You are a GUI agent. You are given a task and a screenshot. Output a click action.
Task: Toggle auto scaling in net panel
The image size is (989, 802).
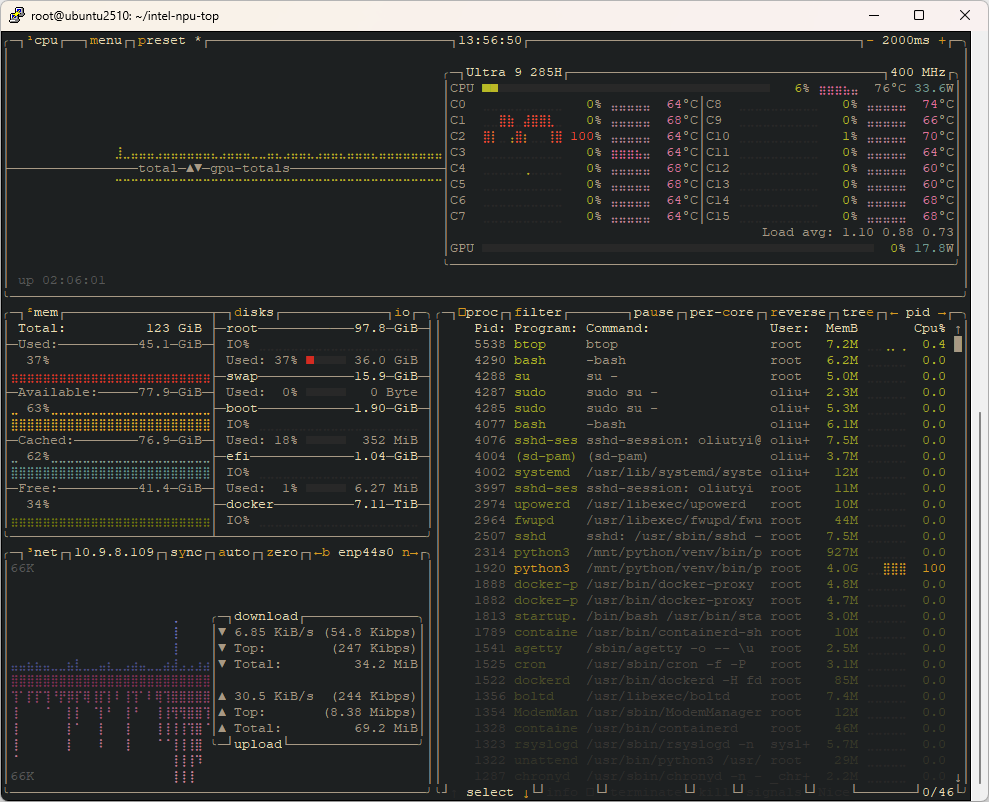(234, 553)
